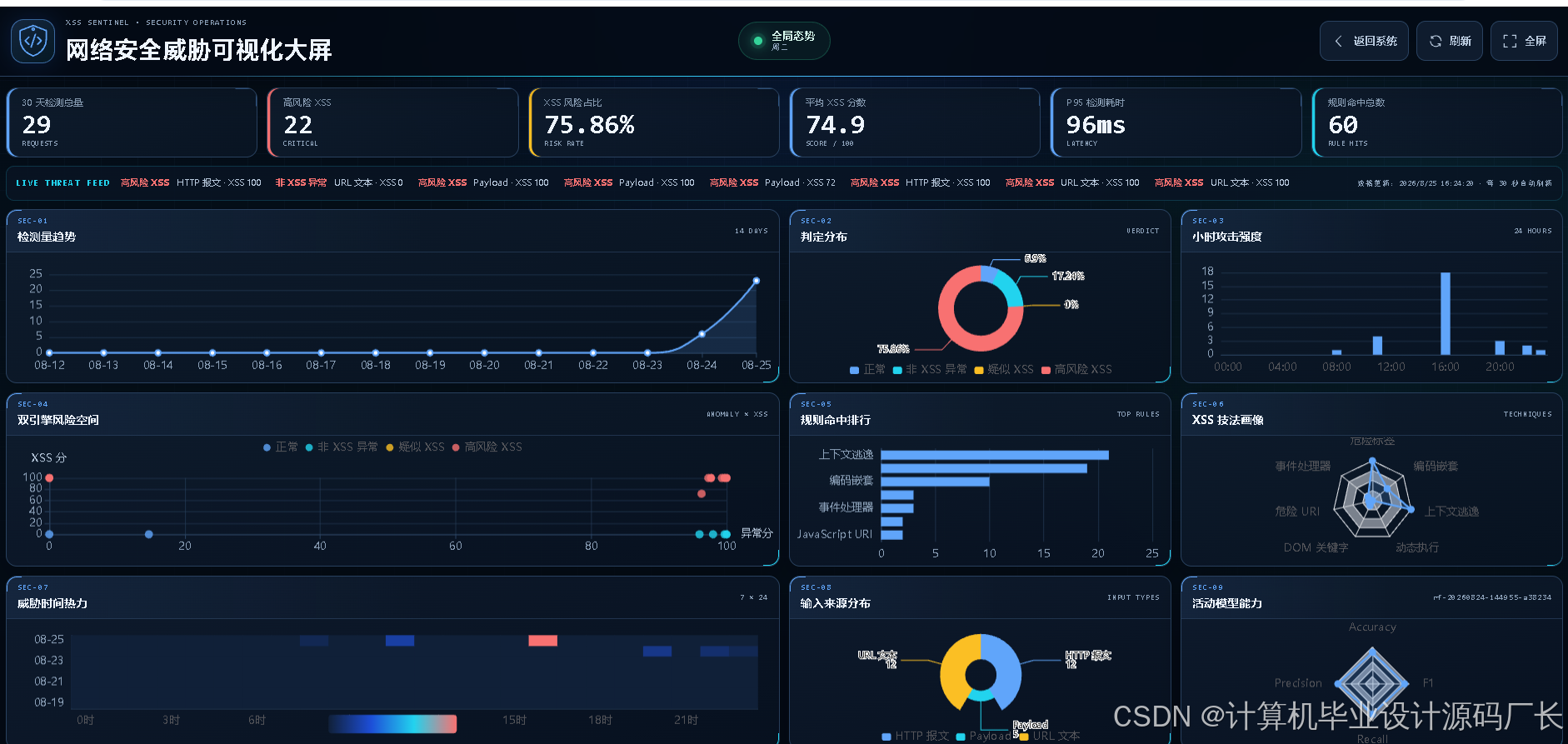Select the 30 天检测总量 card showing 29
The height and width of the screenshot is (744, 1568).
[132, 122]
